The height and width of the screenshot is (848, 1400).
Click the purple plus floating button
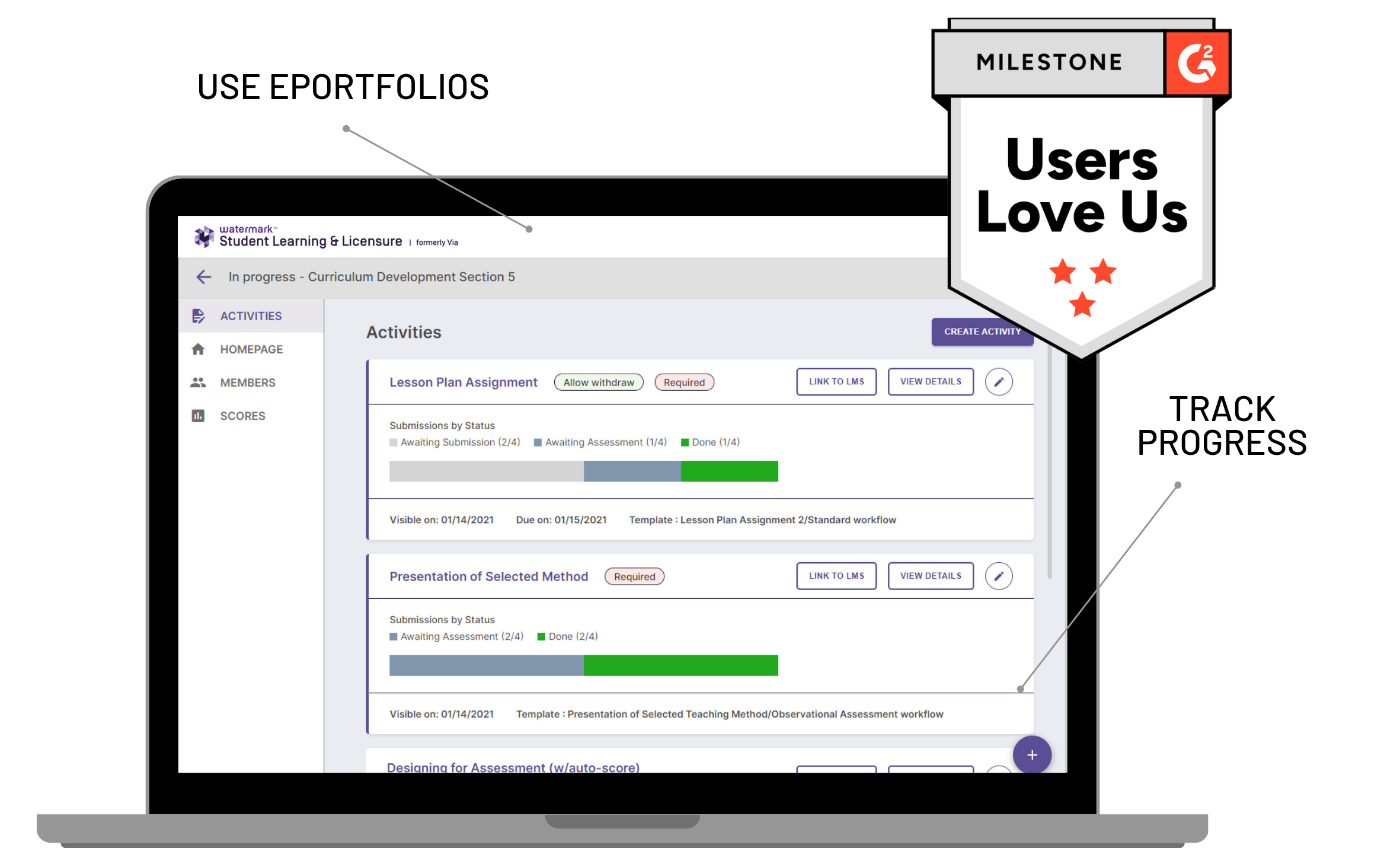tap(1032, 755)
